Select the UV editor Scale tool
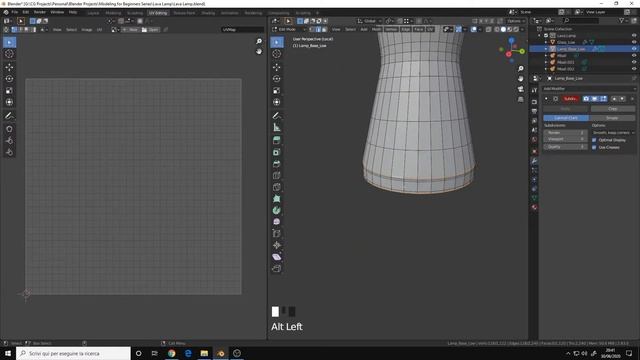The height and width of the screenshot is (360, 640). (9, 91)
